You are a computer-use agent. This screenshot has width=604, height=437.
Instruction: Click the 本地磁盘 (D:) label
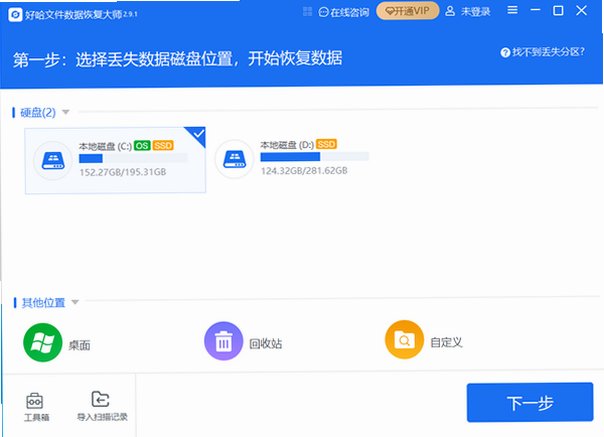(x=287, y=145)
